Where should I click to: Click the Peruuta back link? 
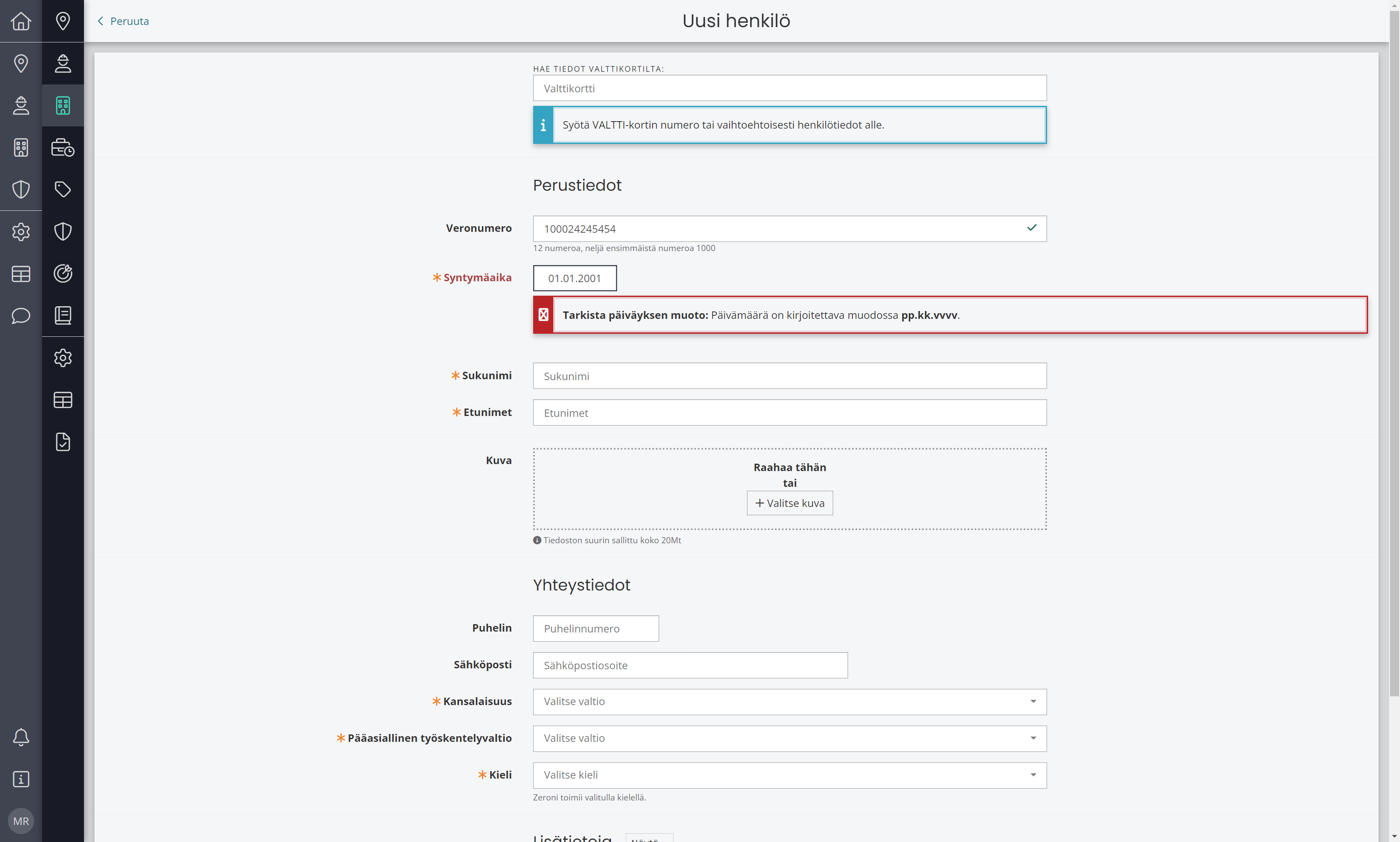(123, 21)
